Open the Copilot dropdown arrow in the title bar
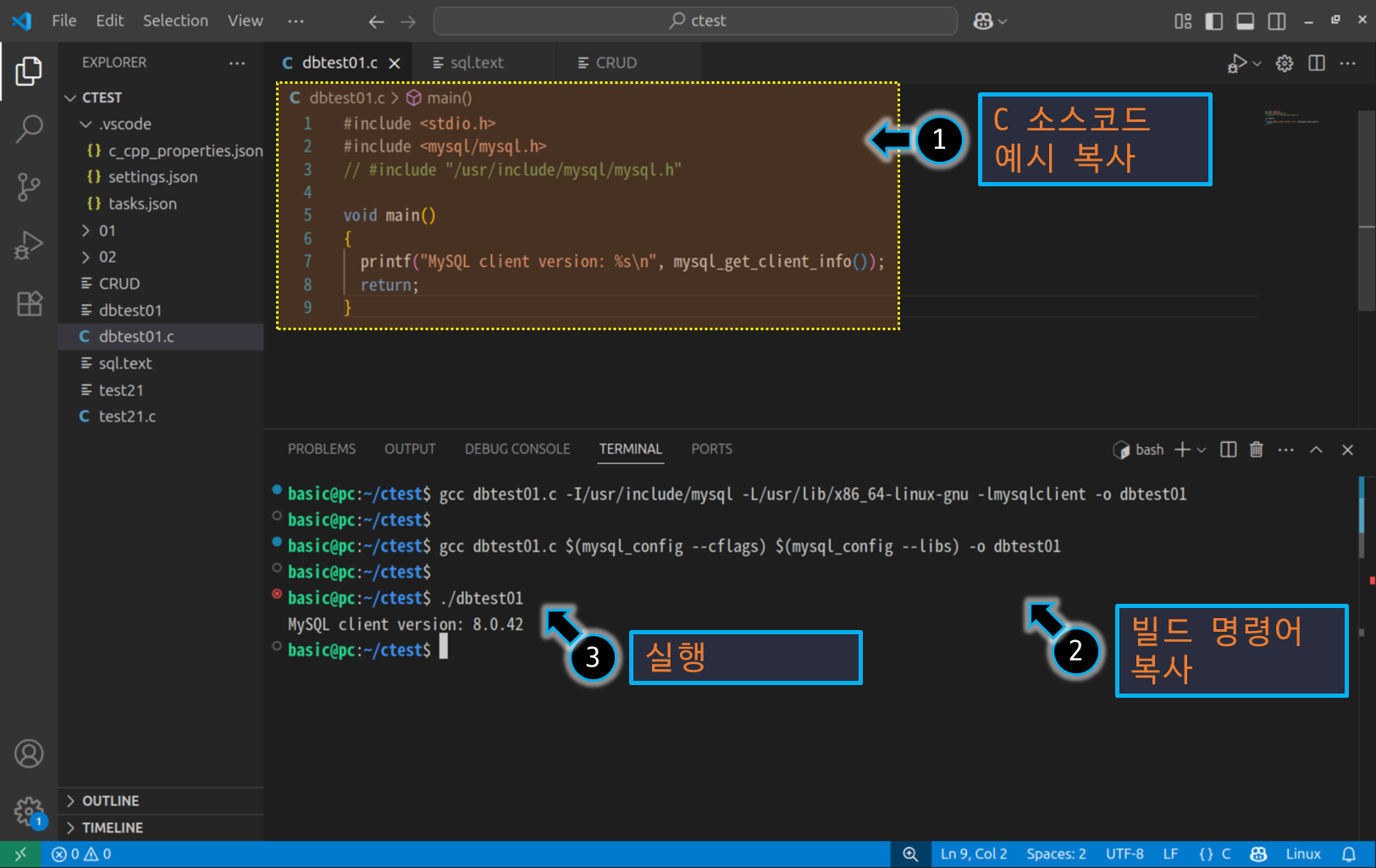 tap(1003, 21)
